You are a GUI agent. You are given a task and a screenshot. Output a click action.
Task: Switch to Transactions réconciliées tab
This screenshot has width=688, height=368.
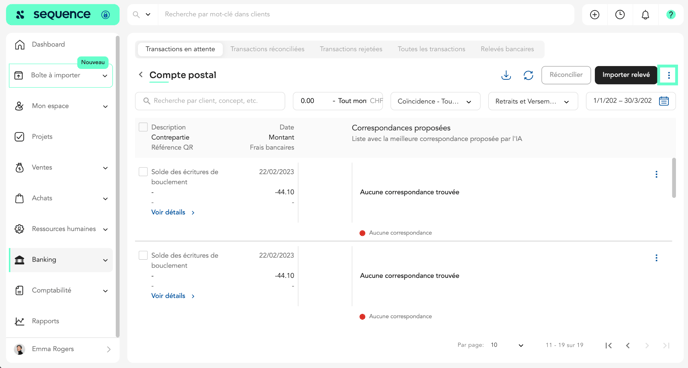click(x=267, y=49)
